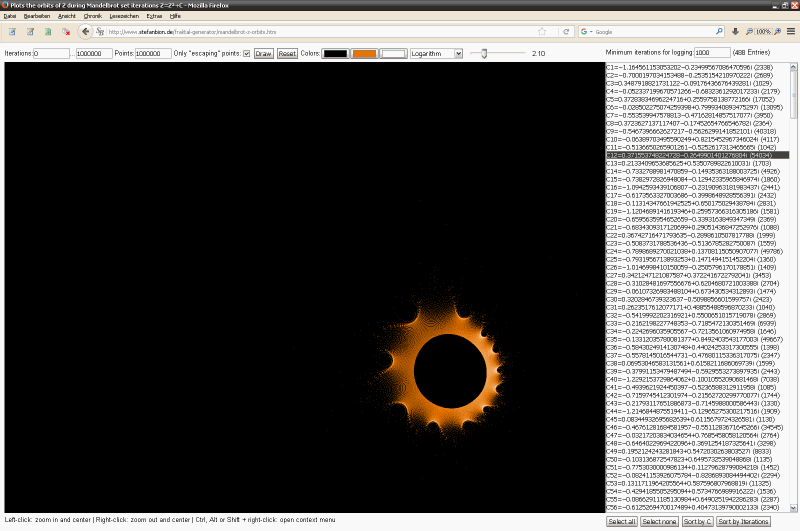Toggle the Only "escaping" points checkbox
Screen dimensions: 800x531
pos(247,53)
